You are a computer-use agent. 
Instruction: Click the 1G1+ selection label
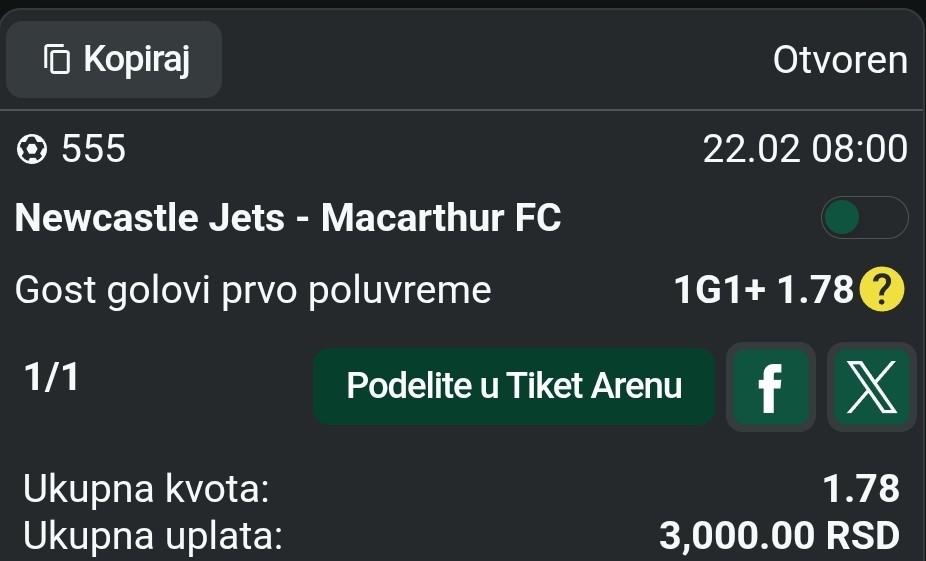pos(720,291)
